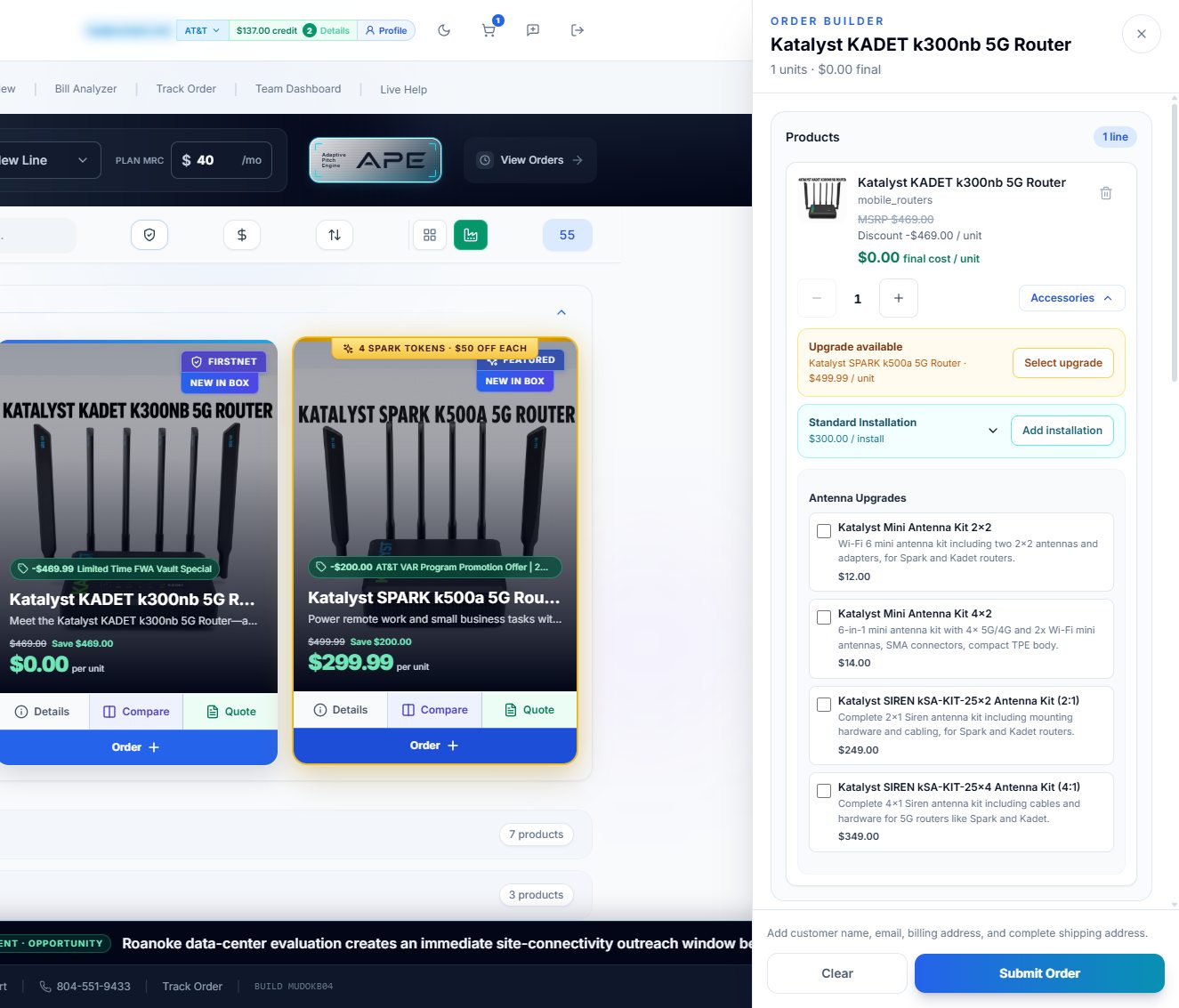Click KADET router thumbnail in Order Builder

point(823,198)
